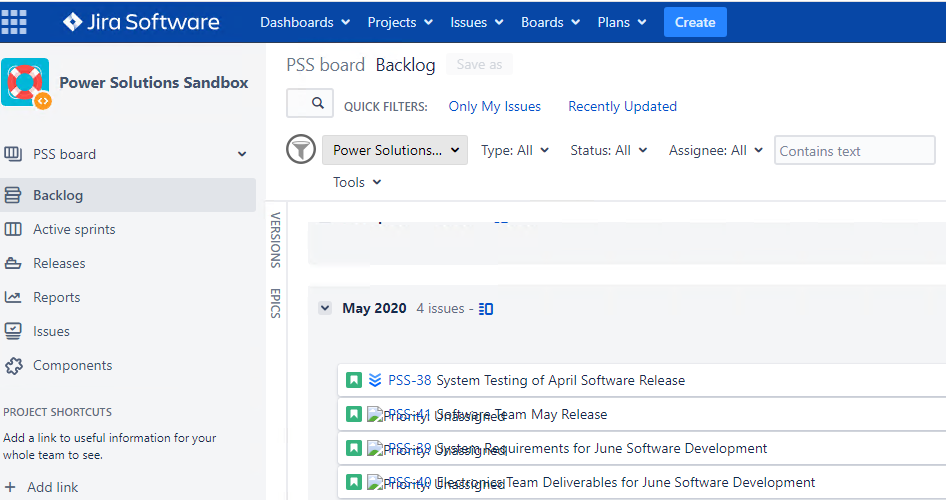Open the Boards menu
This screenshot has height=500, width=946.
point(550,22)
